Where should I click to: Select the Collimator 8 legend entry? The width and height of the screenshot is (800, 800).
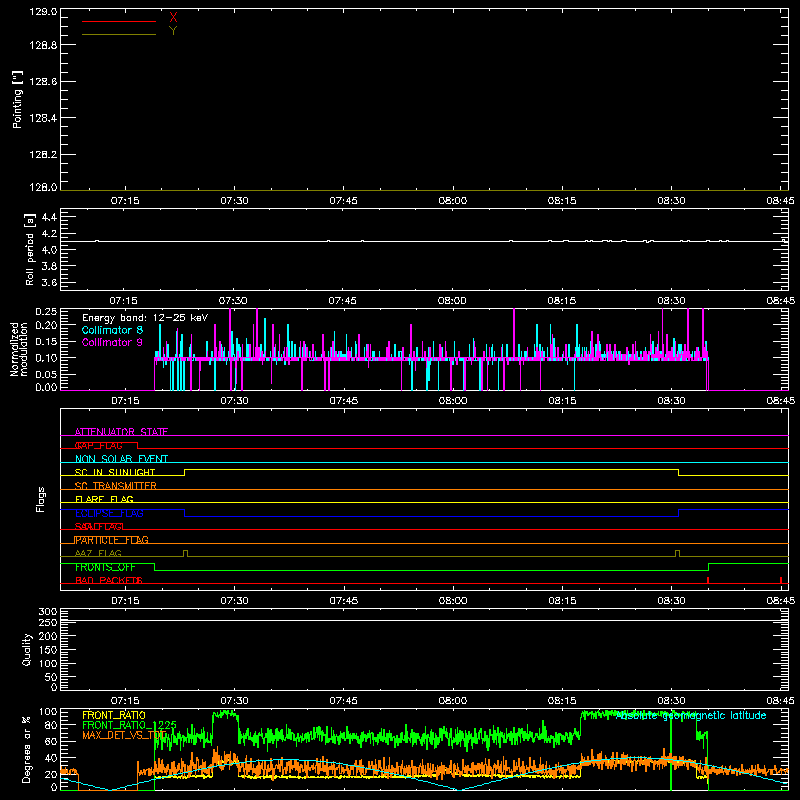[112, 330]
